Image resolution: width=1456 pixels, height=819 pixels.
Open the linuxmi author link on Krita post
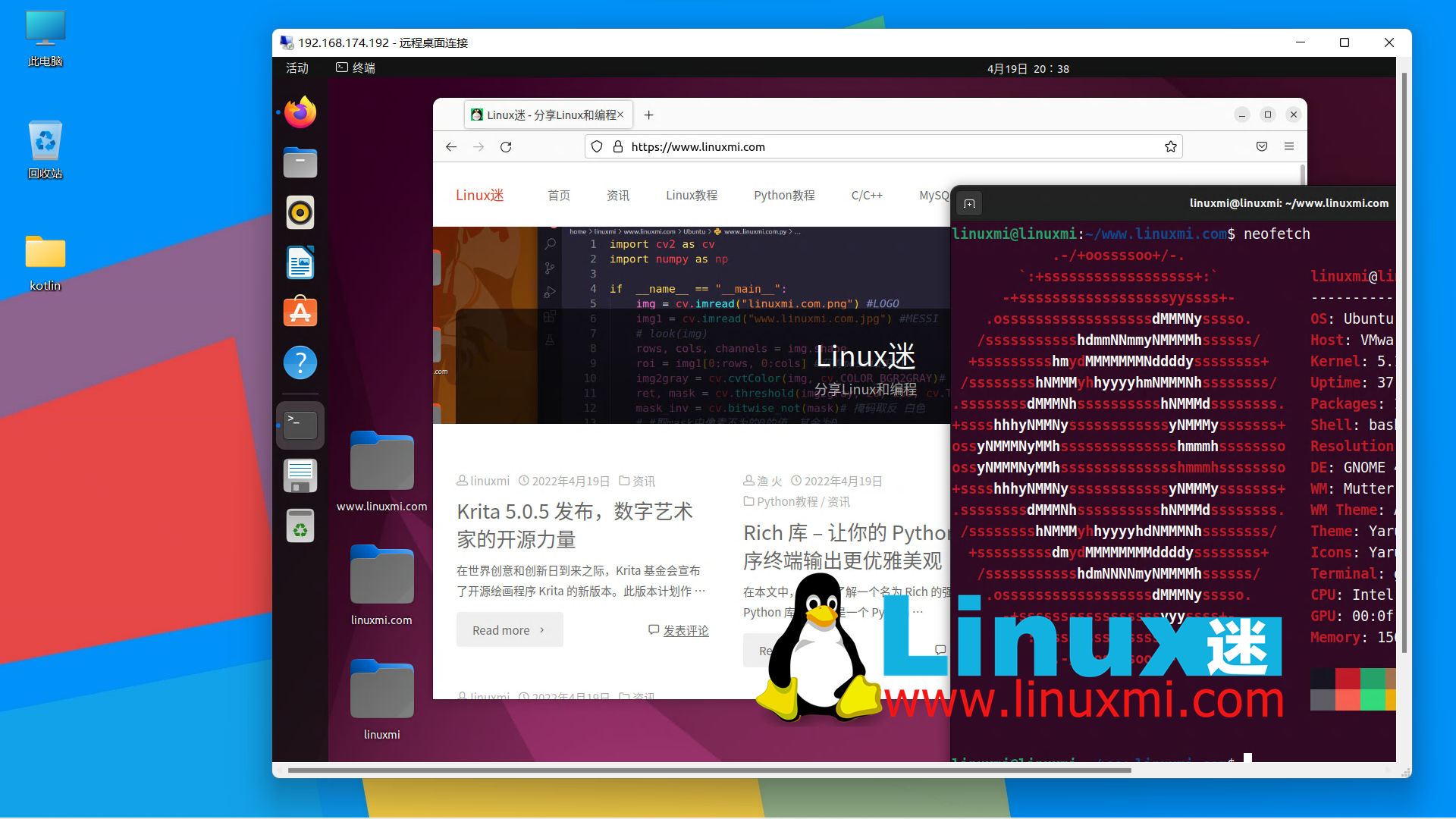[489, 482]
